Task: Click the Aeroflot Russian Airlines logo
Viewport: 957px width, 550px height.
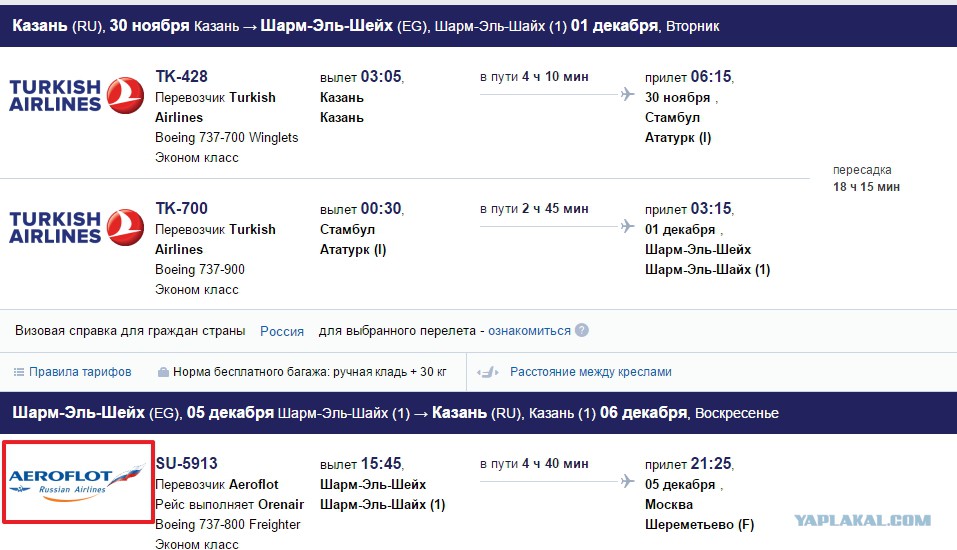Action: tap(78, 482)
